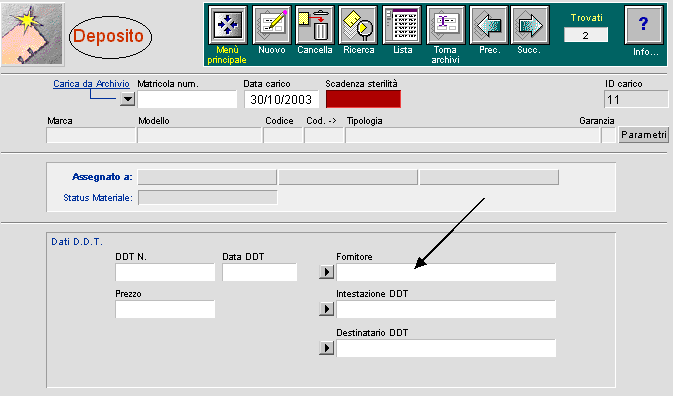Click the Data carico field 30/10/2003
The image size is (673, 396).
[282, 99]
